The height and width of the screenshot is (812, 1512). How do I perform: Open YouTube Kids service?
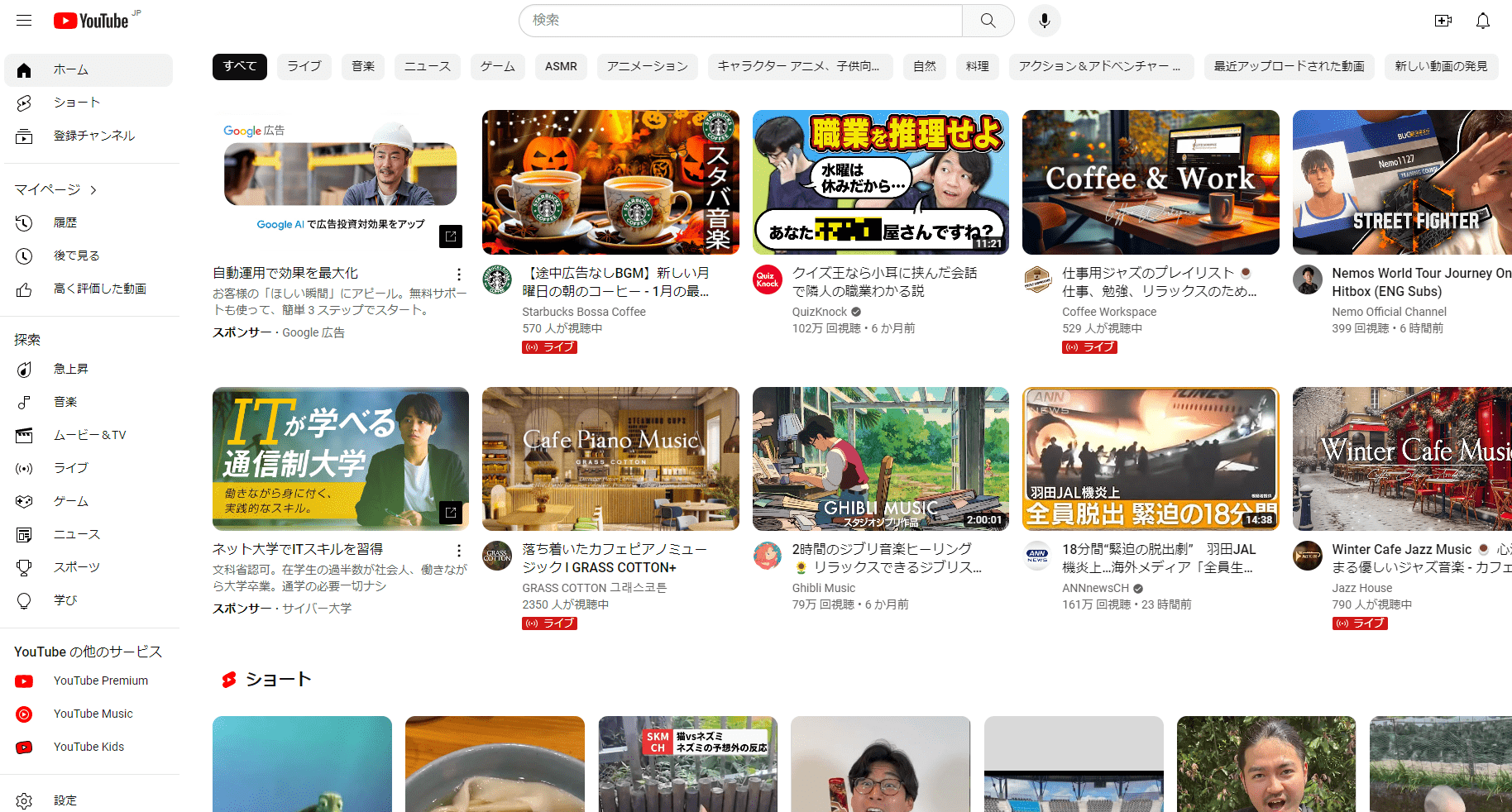89,747
